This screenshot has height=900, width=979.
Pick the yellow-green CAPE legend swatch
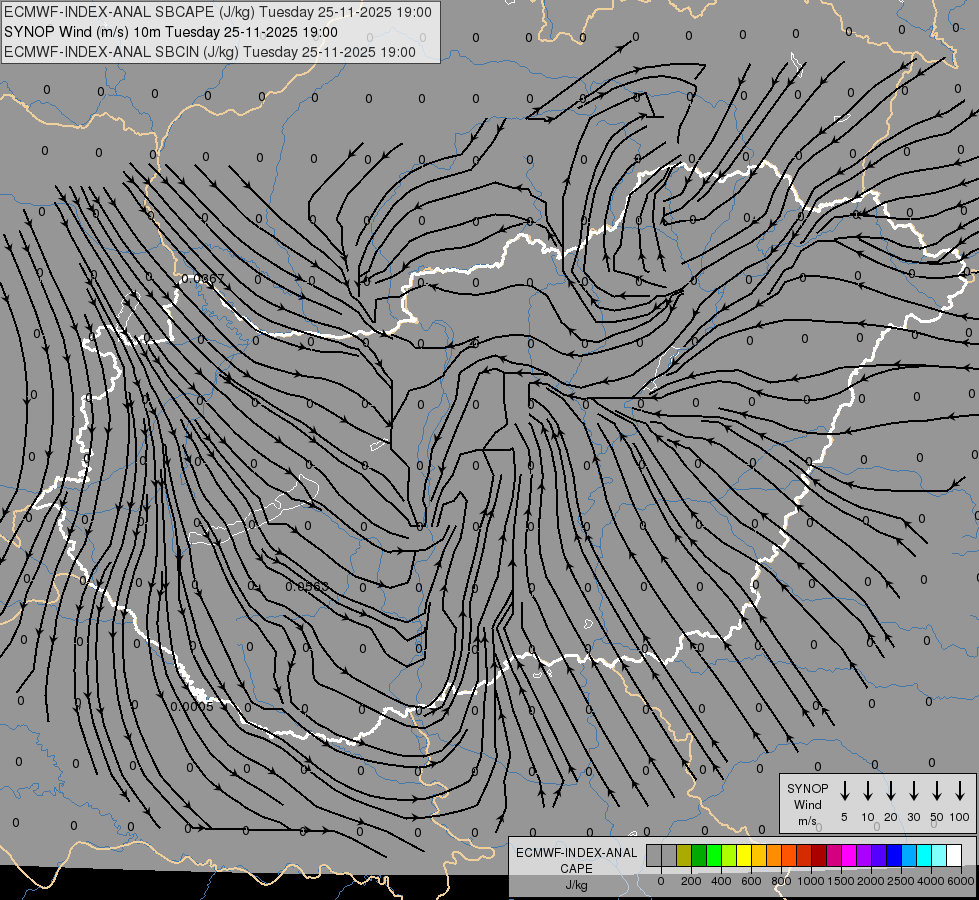coord(729,855)
